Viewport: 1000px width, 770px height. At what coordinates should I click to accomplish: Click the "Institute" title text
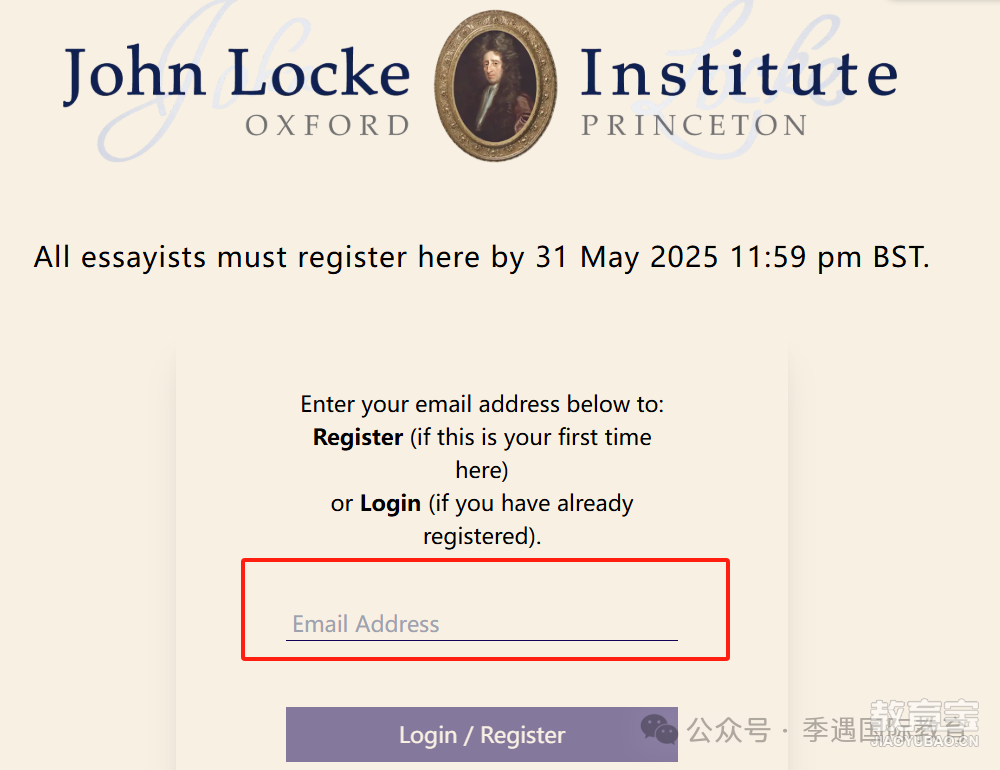(x=739, y=73)
